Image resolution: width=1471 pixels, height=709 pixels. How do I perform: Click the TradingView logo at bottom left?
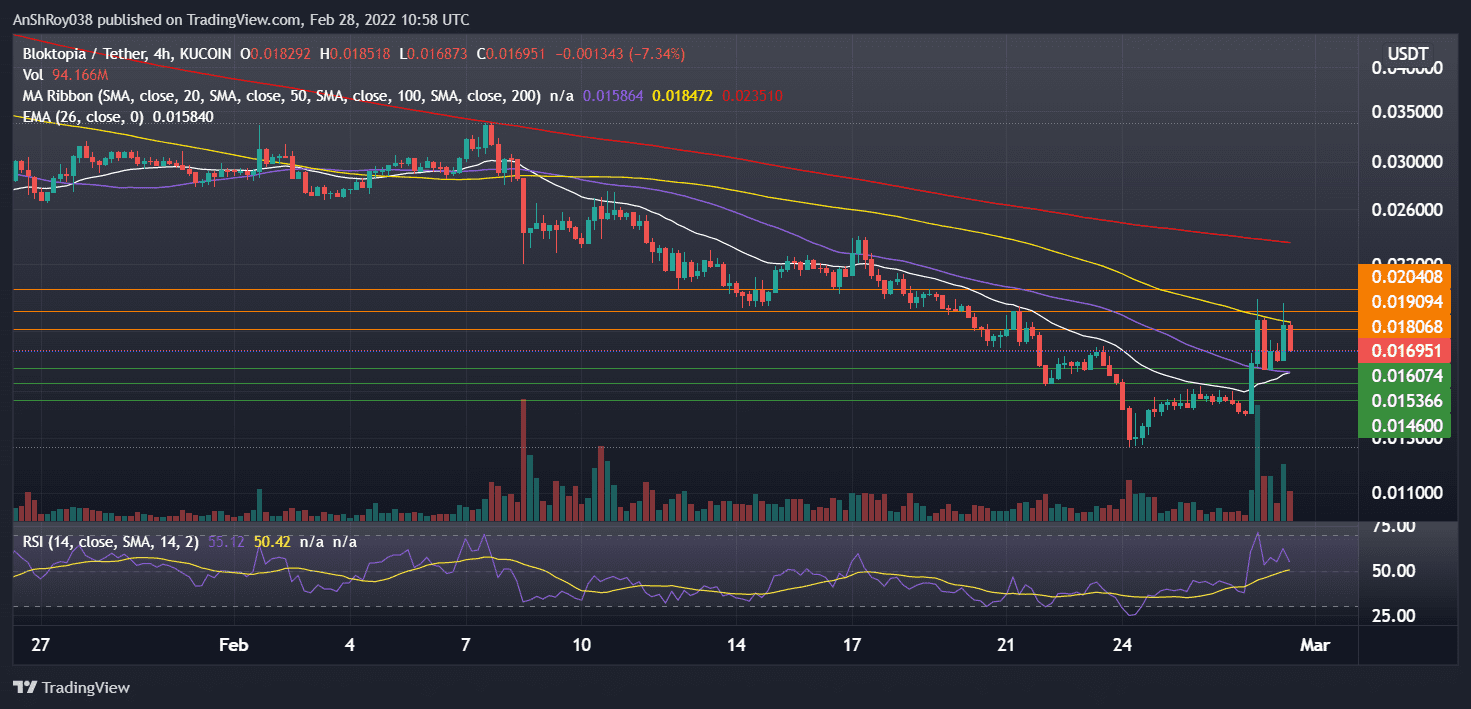tap(71, 687)
